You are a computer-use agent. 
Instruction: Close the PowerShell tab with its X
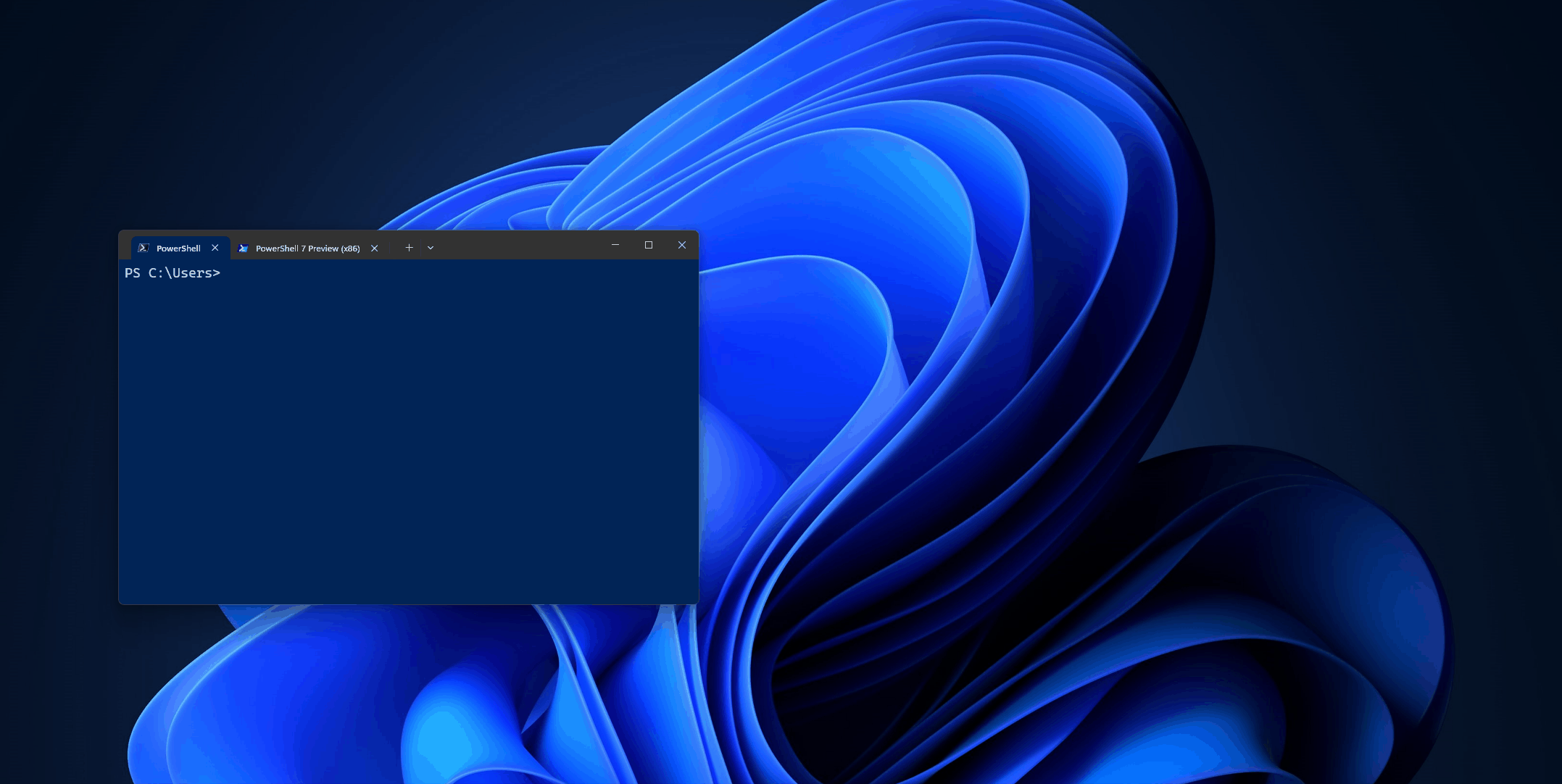(x=215, y=248)
